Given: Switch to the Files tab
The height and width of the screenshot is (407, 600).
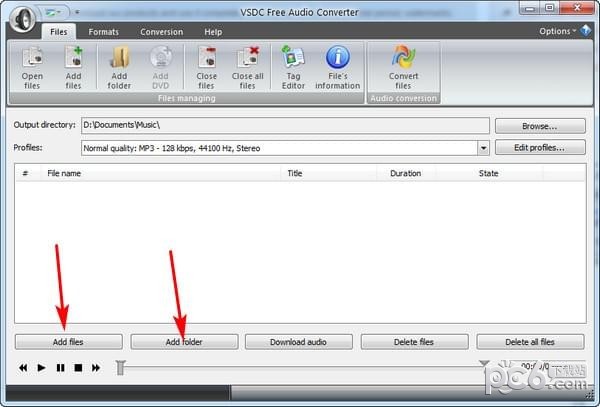Looking at the screenshot, I should point(59,32).
